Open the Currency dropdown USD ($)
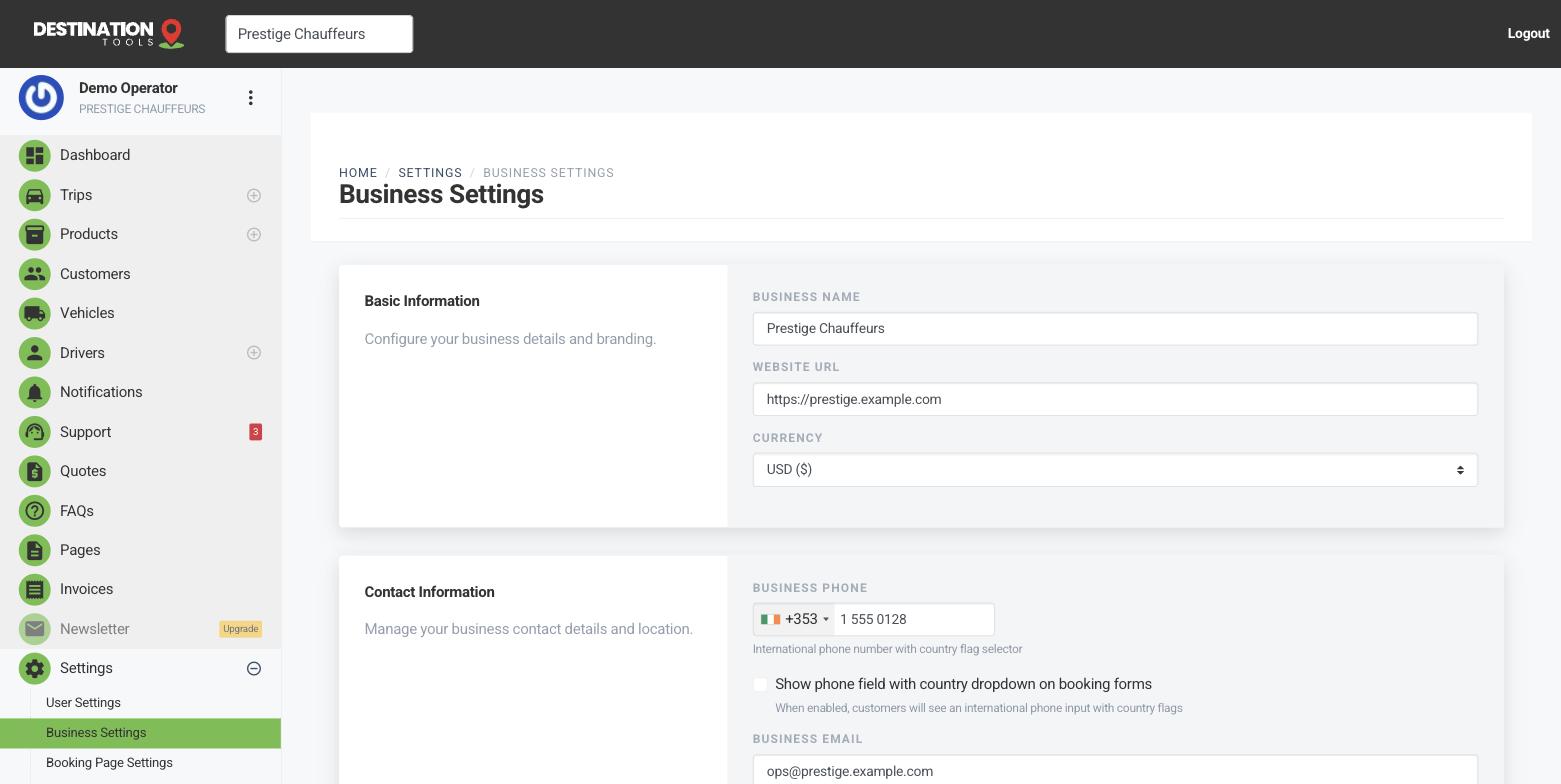The height and width of the screenshot is (784, 1561). click(1115, 470)
